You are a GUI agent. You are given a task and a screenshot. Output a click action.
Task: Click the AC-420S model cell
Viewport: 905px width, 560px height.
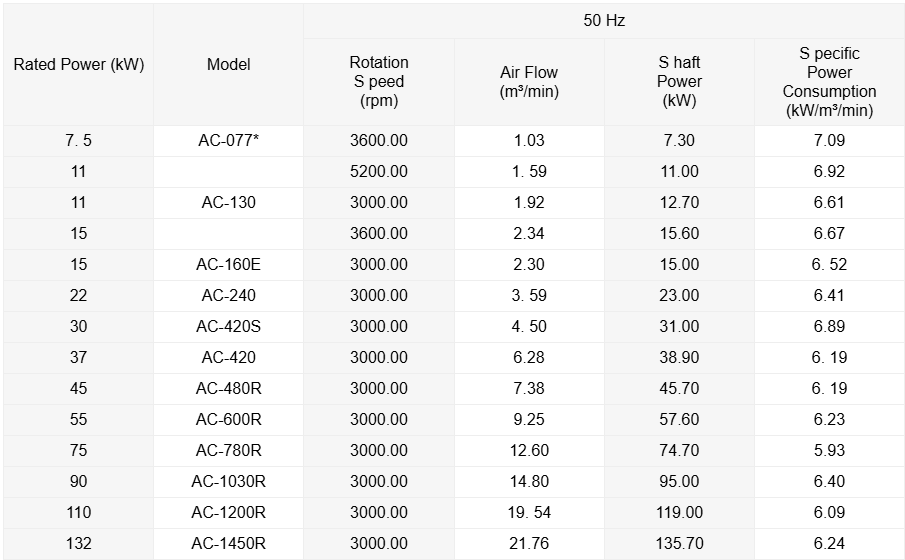pos(229,327)
